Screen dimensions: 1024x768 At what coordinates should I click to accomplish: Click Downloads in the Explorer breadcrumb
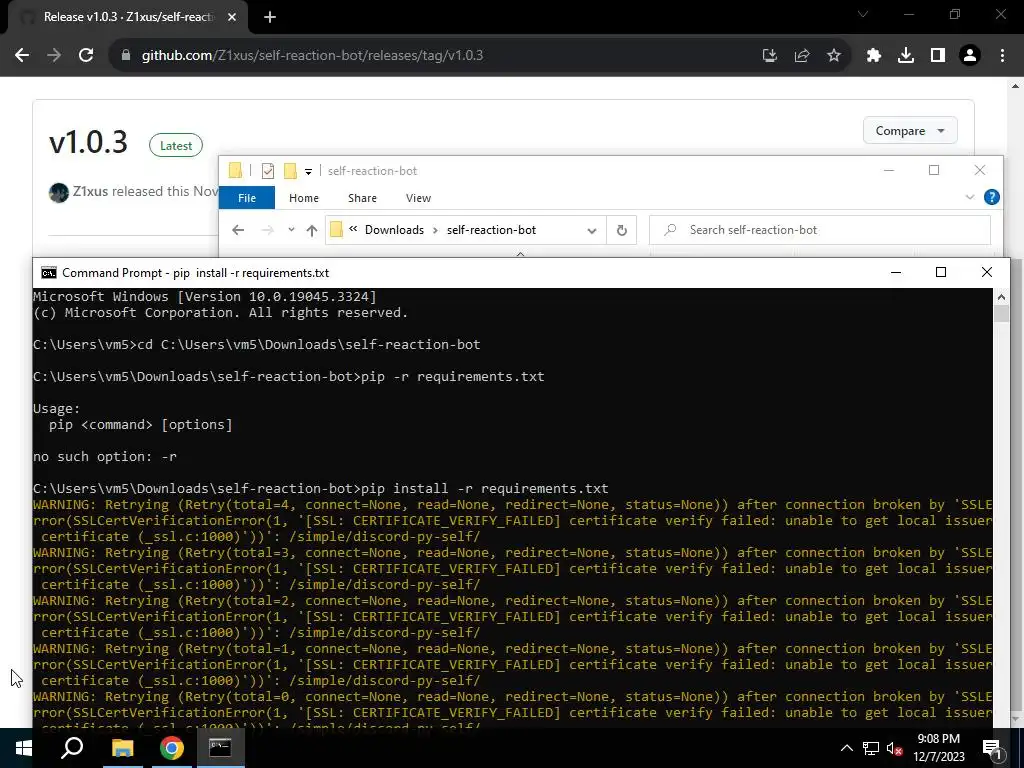point(394,230)
